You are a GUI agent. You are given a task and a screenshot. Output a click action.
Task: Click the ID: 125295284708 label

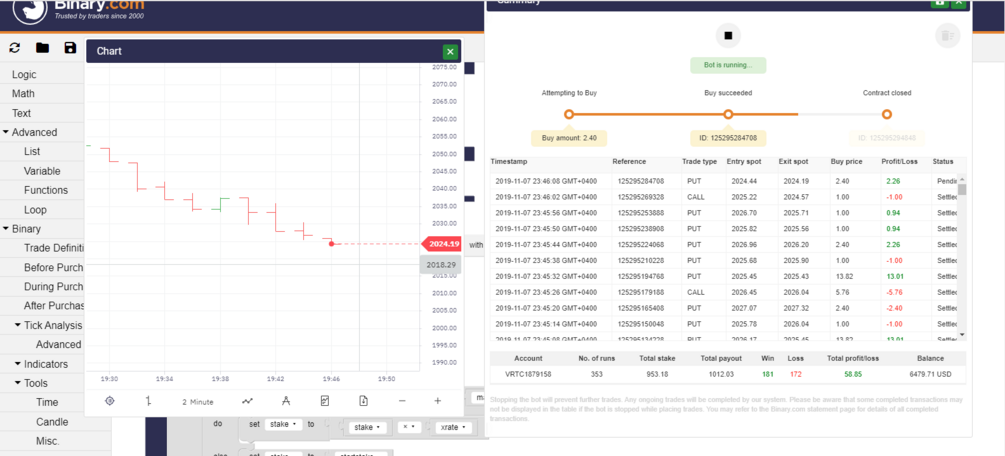tap(728, 138)
